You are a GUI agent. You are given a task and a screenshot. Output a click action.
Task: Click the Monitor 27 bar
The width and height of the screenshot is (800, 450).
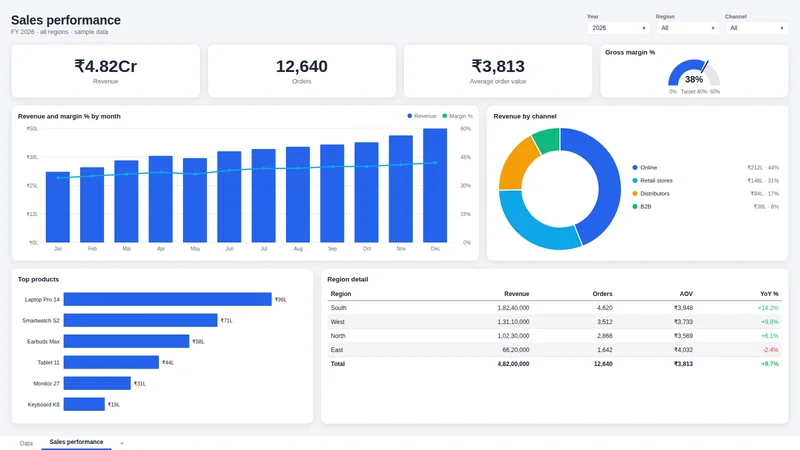(97, 383)
